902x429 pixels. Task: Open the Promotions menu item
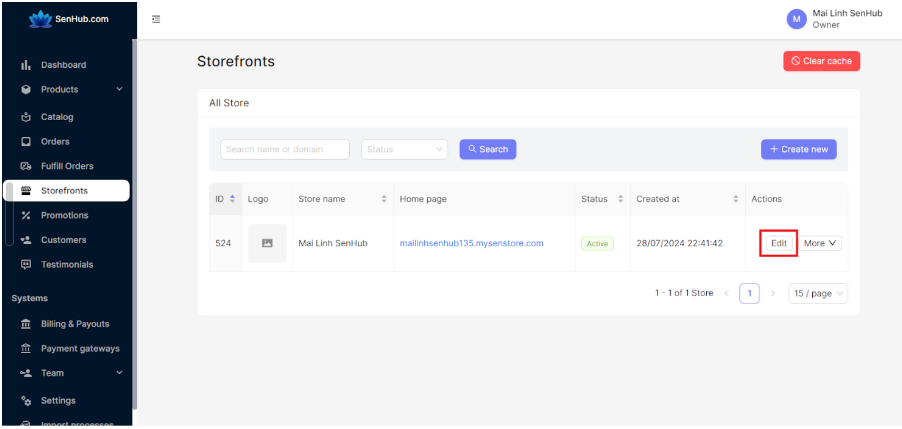(x=66, y=216)
